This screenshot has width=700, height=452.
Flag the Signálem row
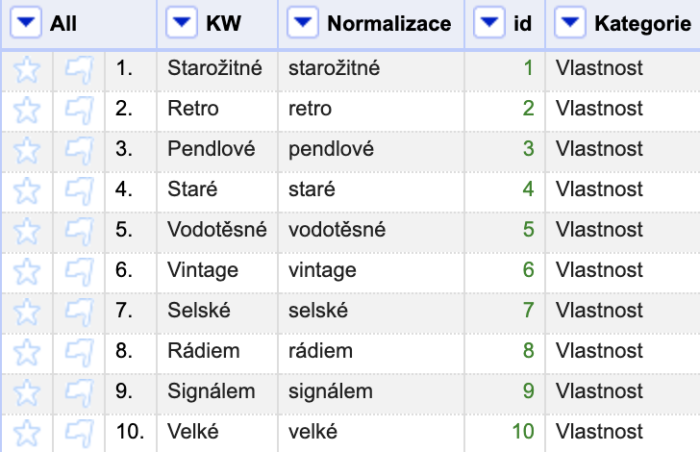(x=79, y=393)
